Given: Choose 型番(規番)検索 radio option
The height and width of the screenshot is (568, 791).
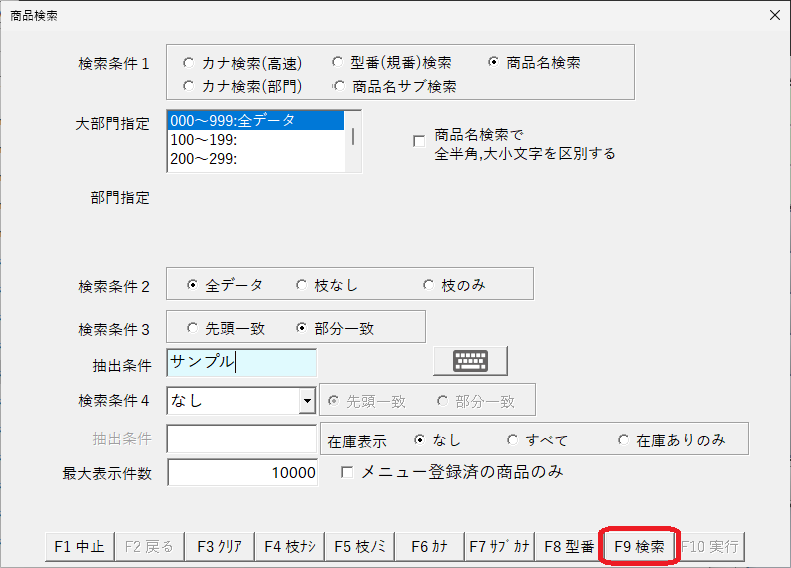Looking at the screenshot, I should tap(339, 62).
